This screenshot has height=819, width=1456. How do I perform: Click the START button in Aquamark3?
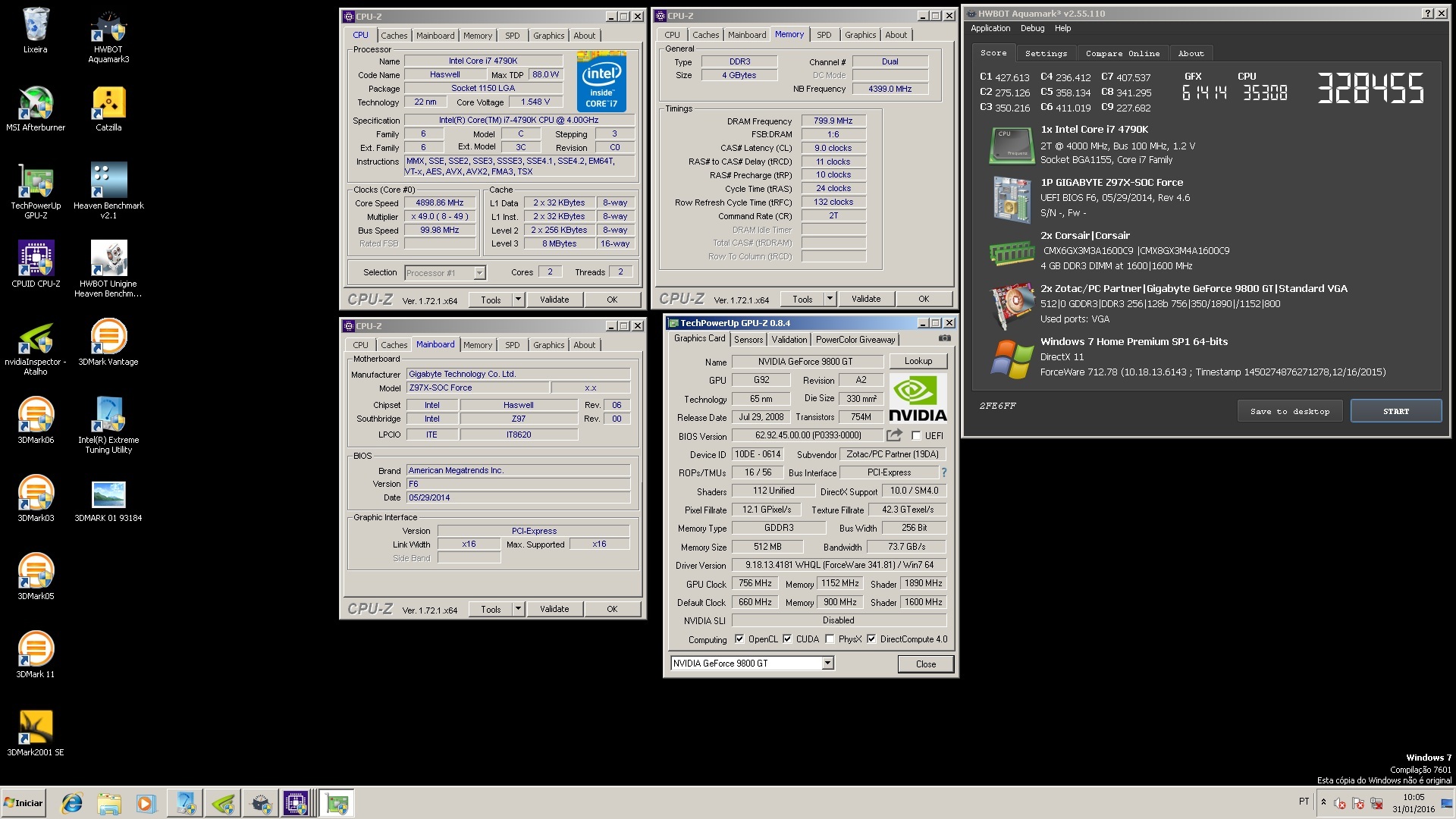[x=1396, y=411]
